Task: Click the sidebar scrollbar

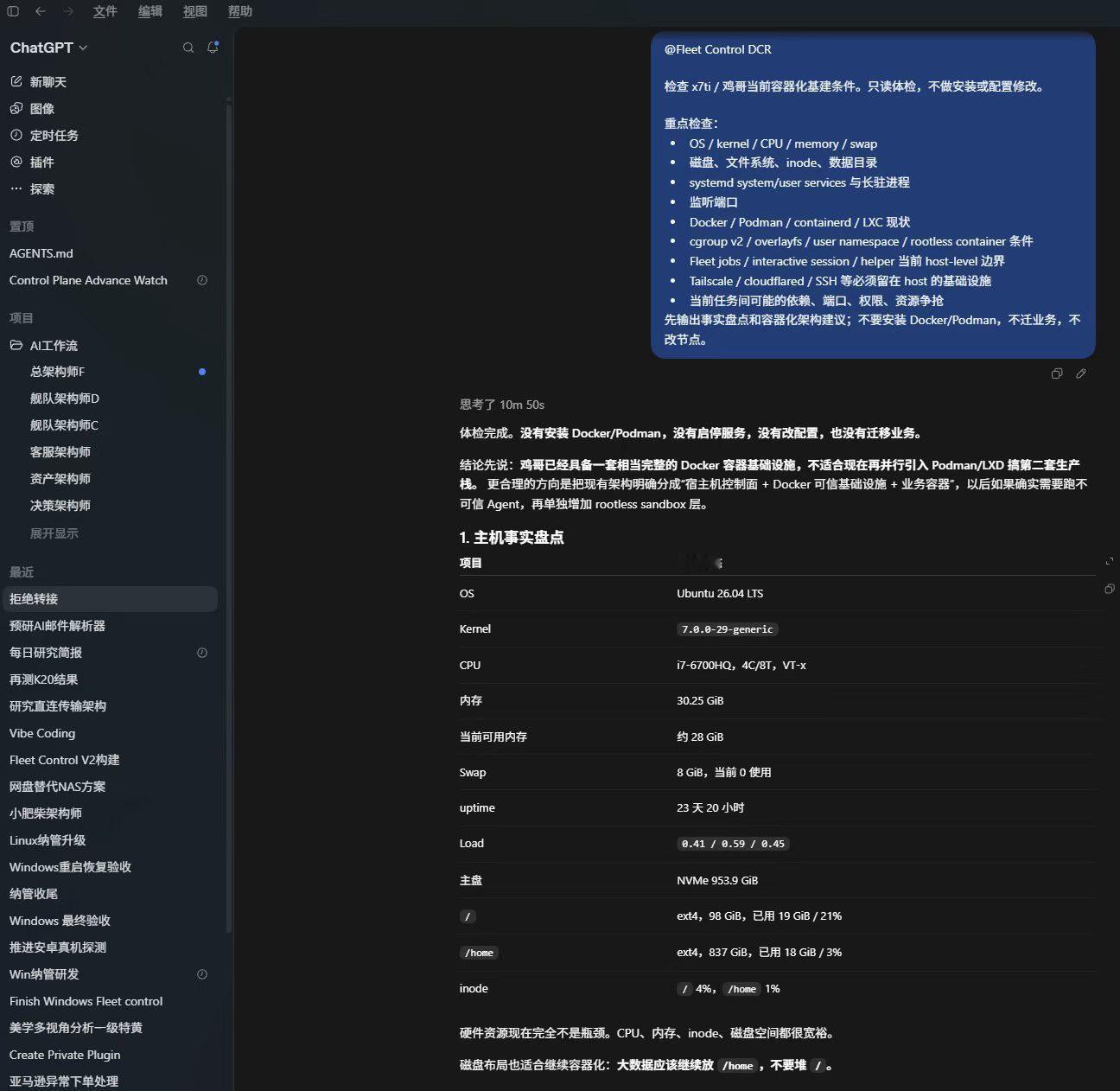Action: click(228, 519)
